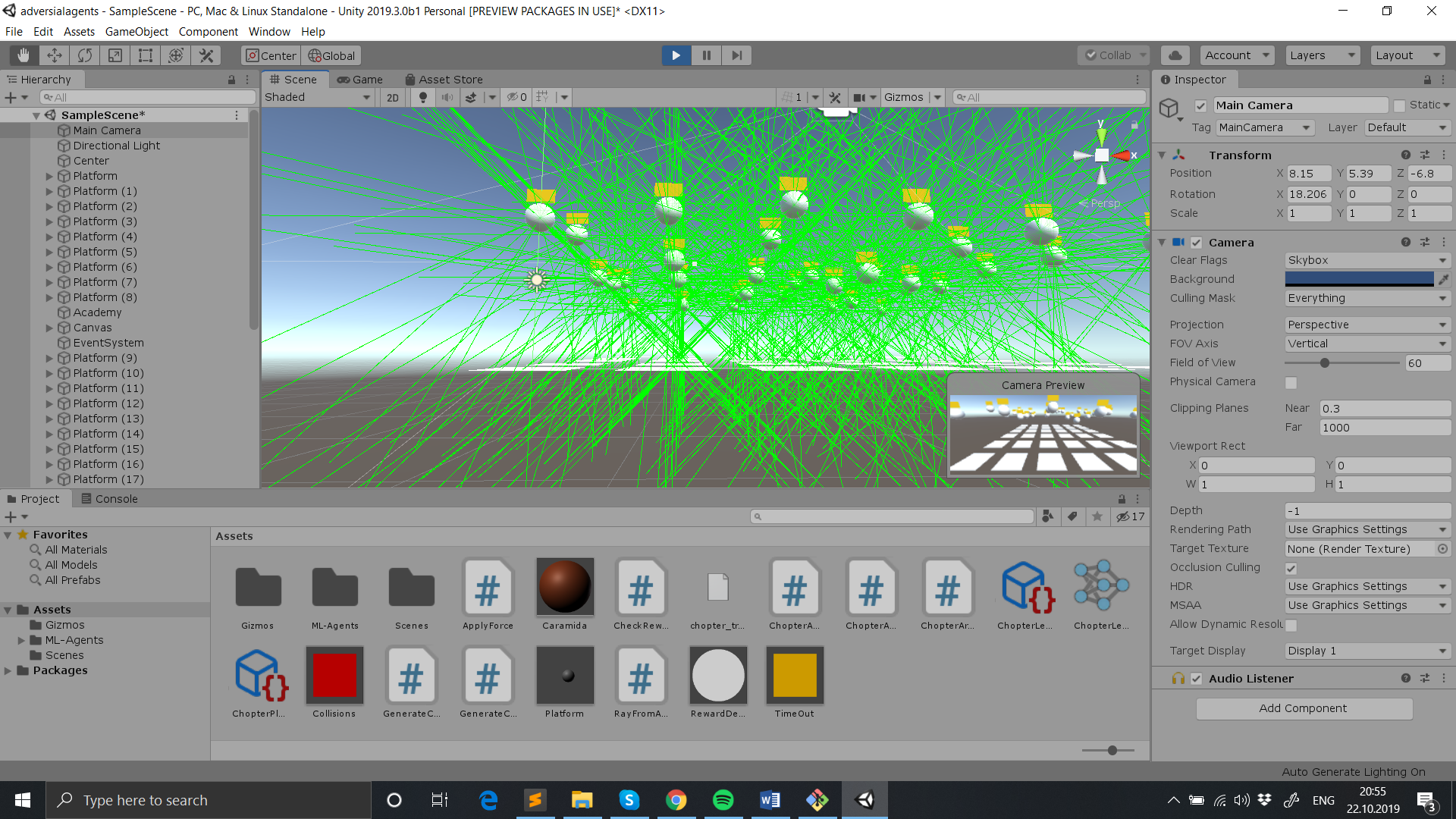Disable Occlusion Culling on the camera
The image size is (1456, 819).
coord(1291,567)
